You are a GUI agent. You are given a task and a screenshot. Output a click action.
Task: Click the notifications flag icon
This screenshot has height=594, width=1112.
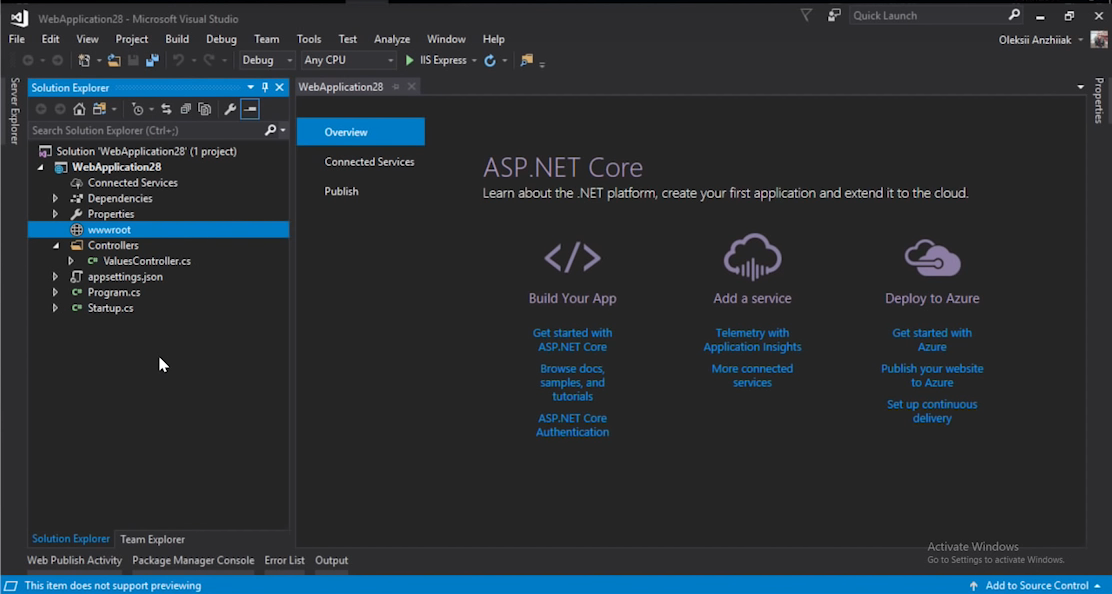(x=806, y=16)
